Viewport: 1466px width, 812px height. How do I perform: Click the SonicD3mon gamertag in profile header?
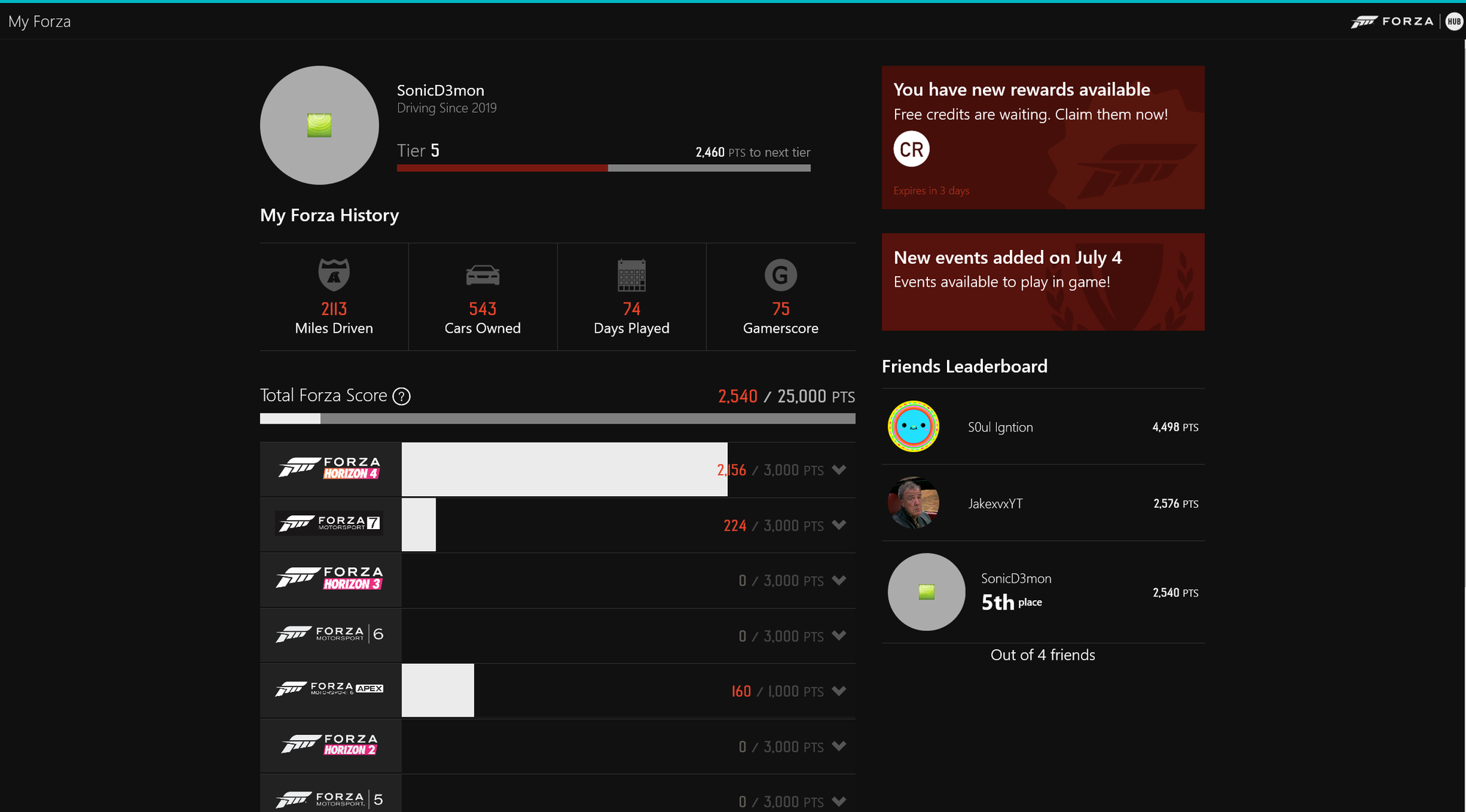click(x=441, y=90)
